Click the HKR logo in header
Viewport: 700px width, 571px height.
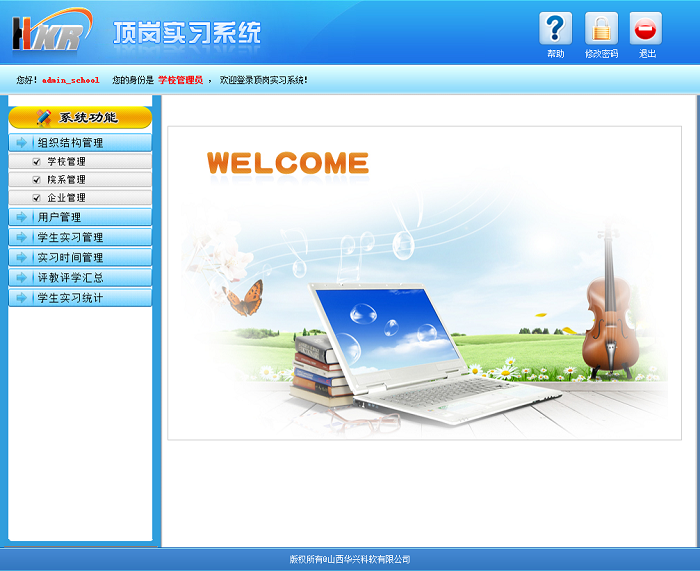click(50, 32)
